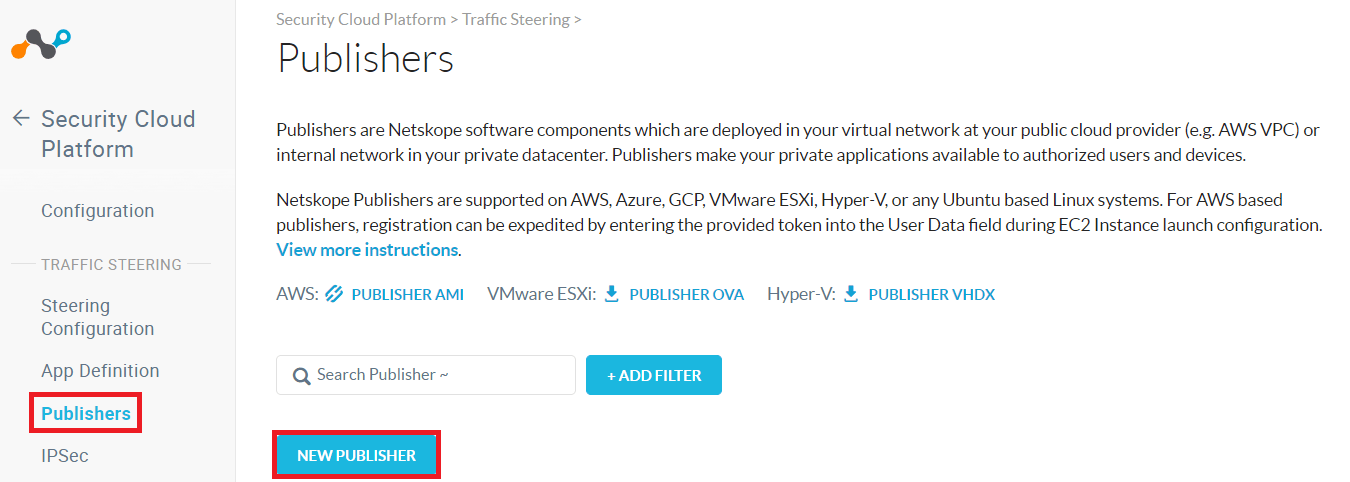The height and width of the screenshot is (482, 1350).
Task: Click the AWS: label
Action: click(297, 294)
